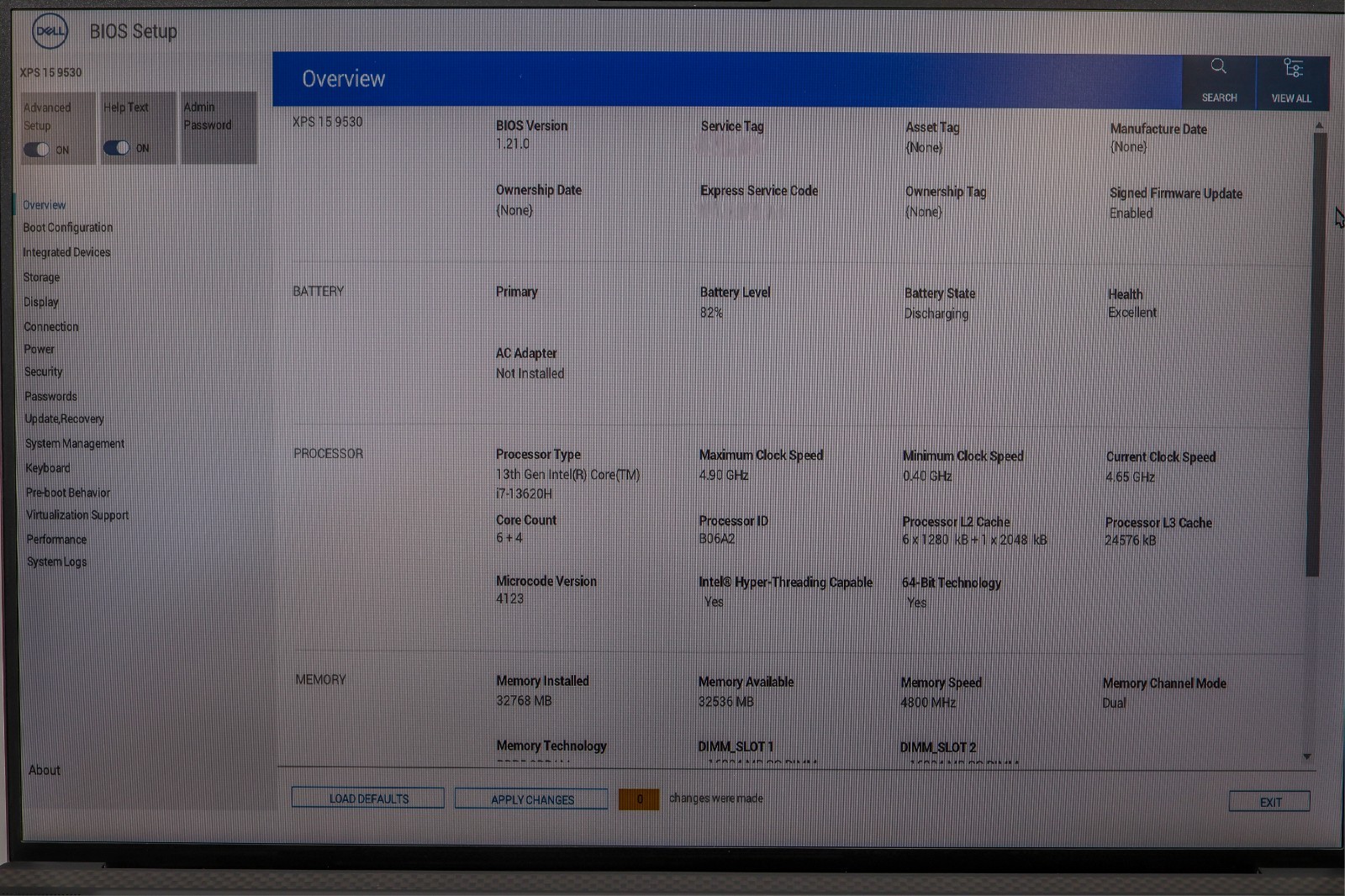The width and height of the screenshot is (1345, 896).
Task: Click the Battery State Discharging text
Action: [x=936, y=314]
